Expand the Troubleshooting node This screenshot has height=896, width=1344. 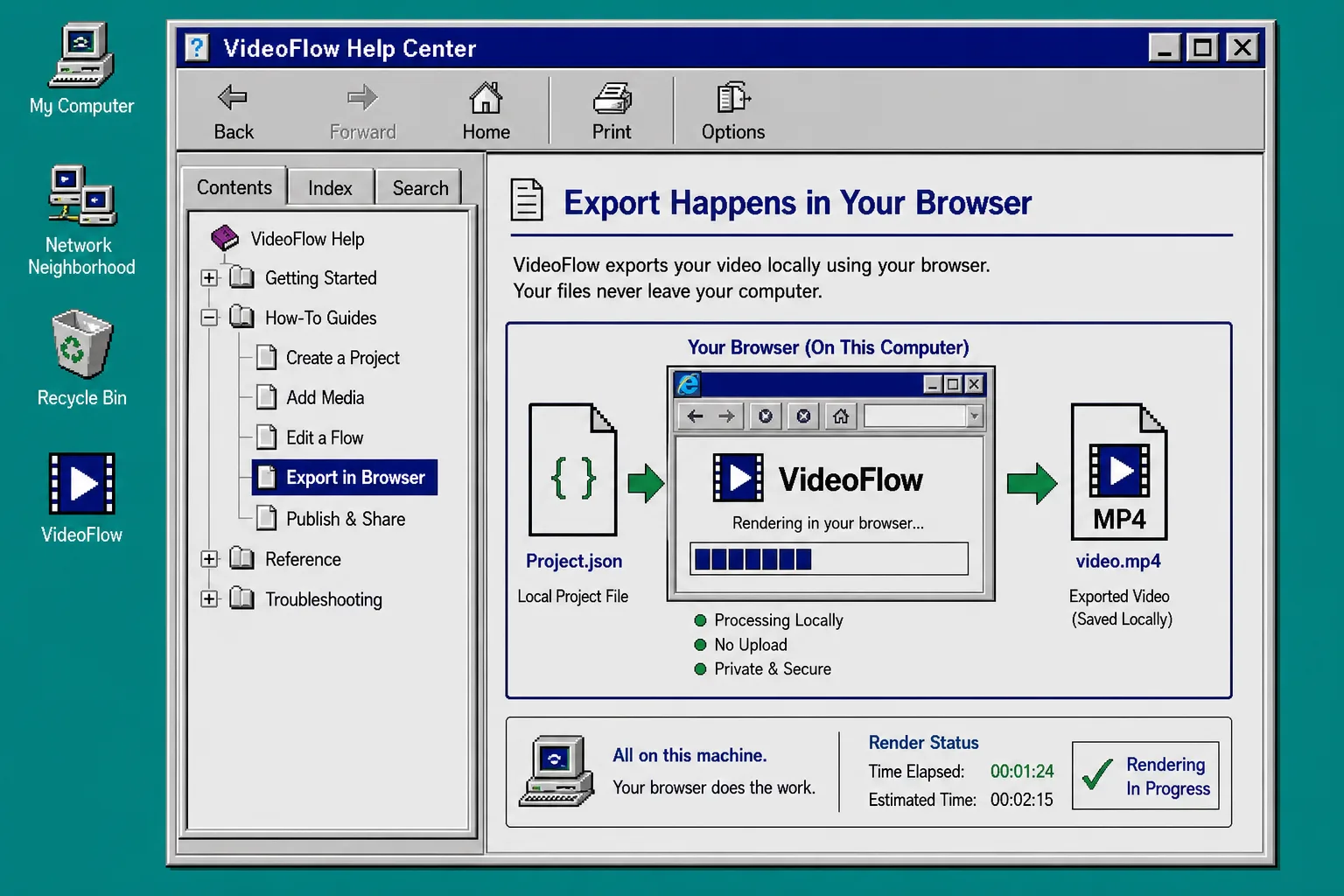(209, 599)
